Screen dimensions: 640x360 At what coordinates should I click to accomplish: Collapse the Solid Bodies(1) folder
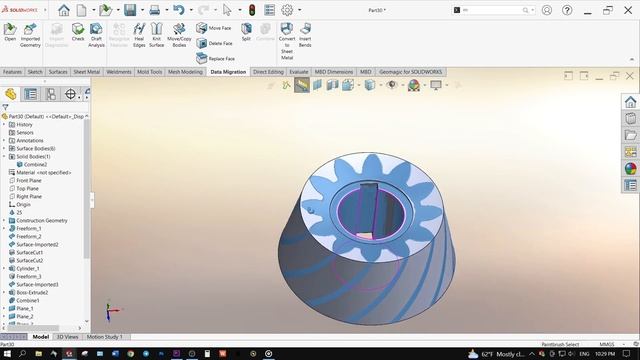[x=4, y=156]
